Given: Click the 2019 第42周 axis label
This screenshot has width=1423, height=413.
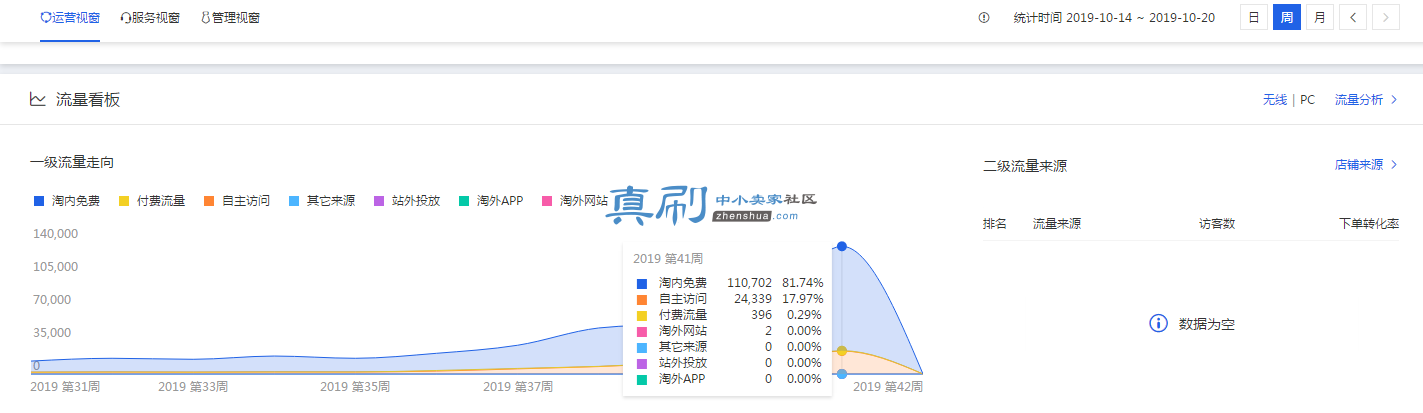Looking at the screenshot, I should click(888, 386).
